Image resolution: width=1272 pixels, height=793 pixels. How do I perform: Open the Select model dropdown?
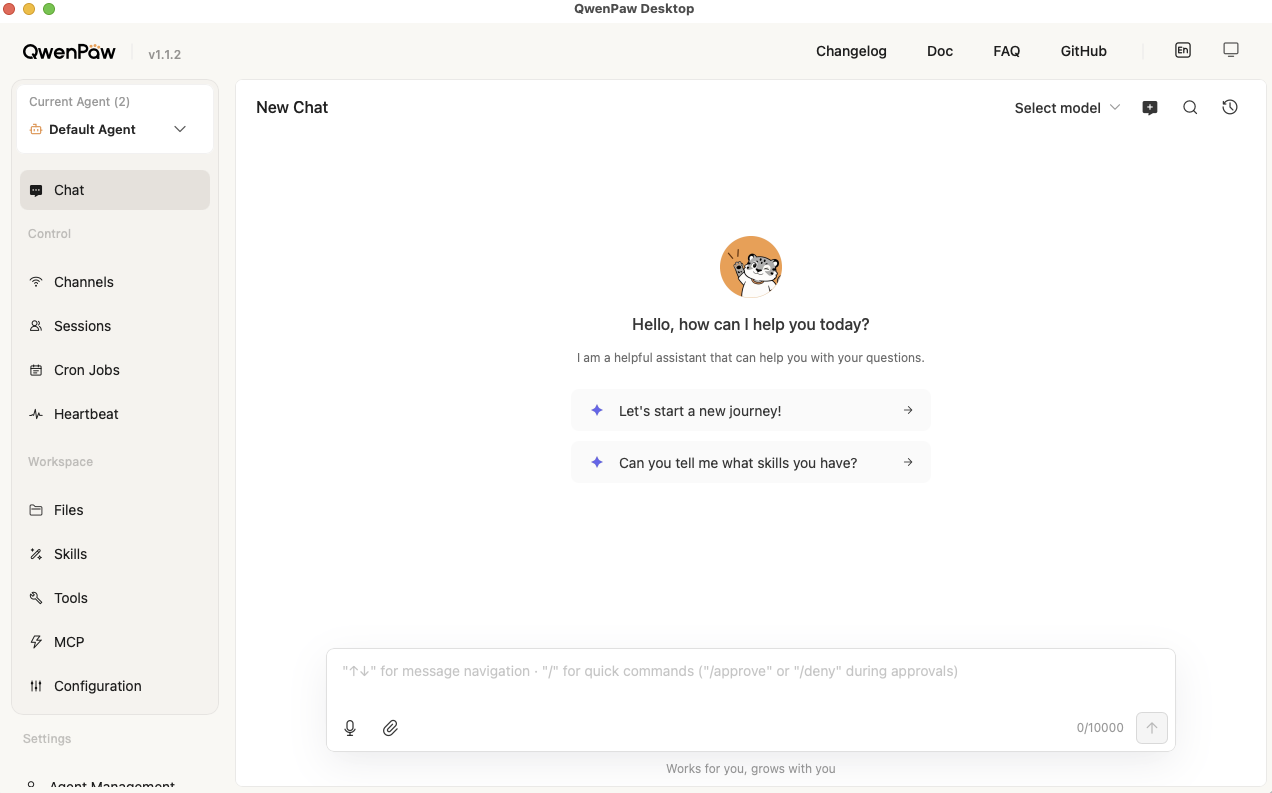point(1066,107)
